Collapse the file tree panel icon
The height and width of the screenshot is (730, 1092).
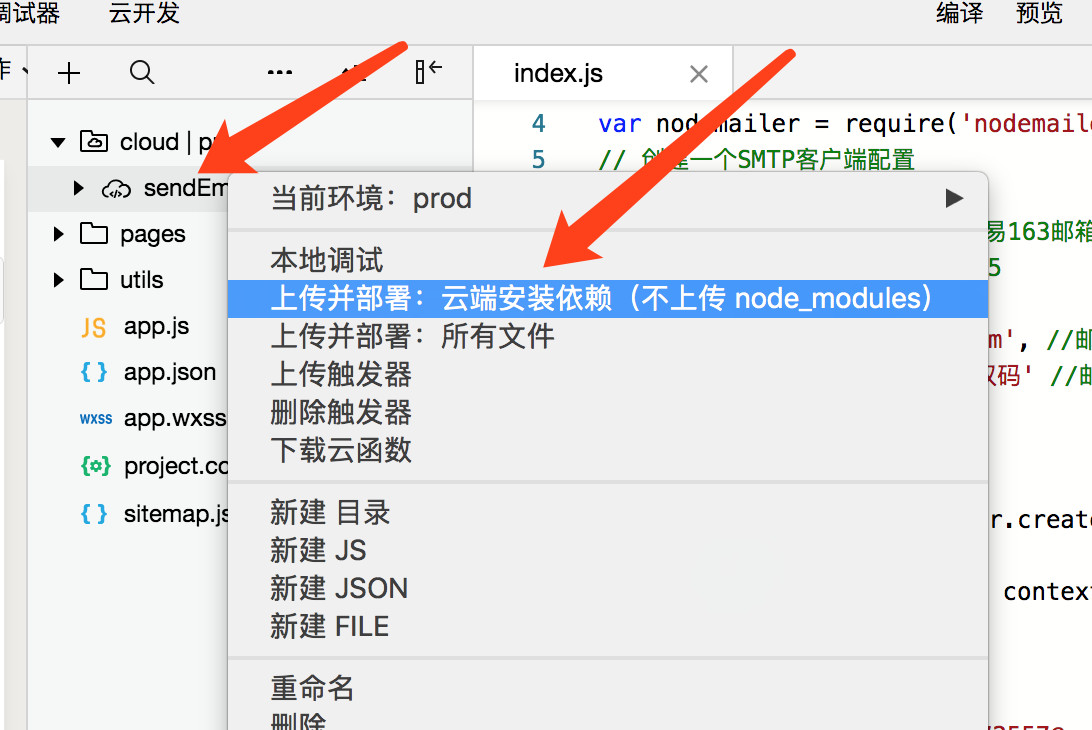click(x=428, y=71)
